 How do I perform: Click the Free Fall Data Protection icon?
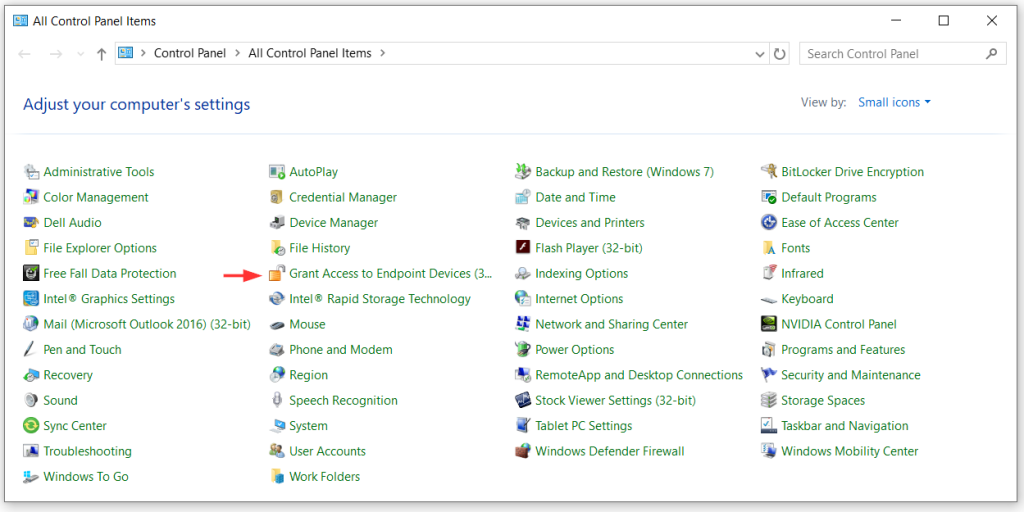[x=31, y=274]
